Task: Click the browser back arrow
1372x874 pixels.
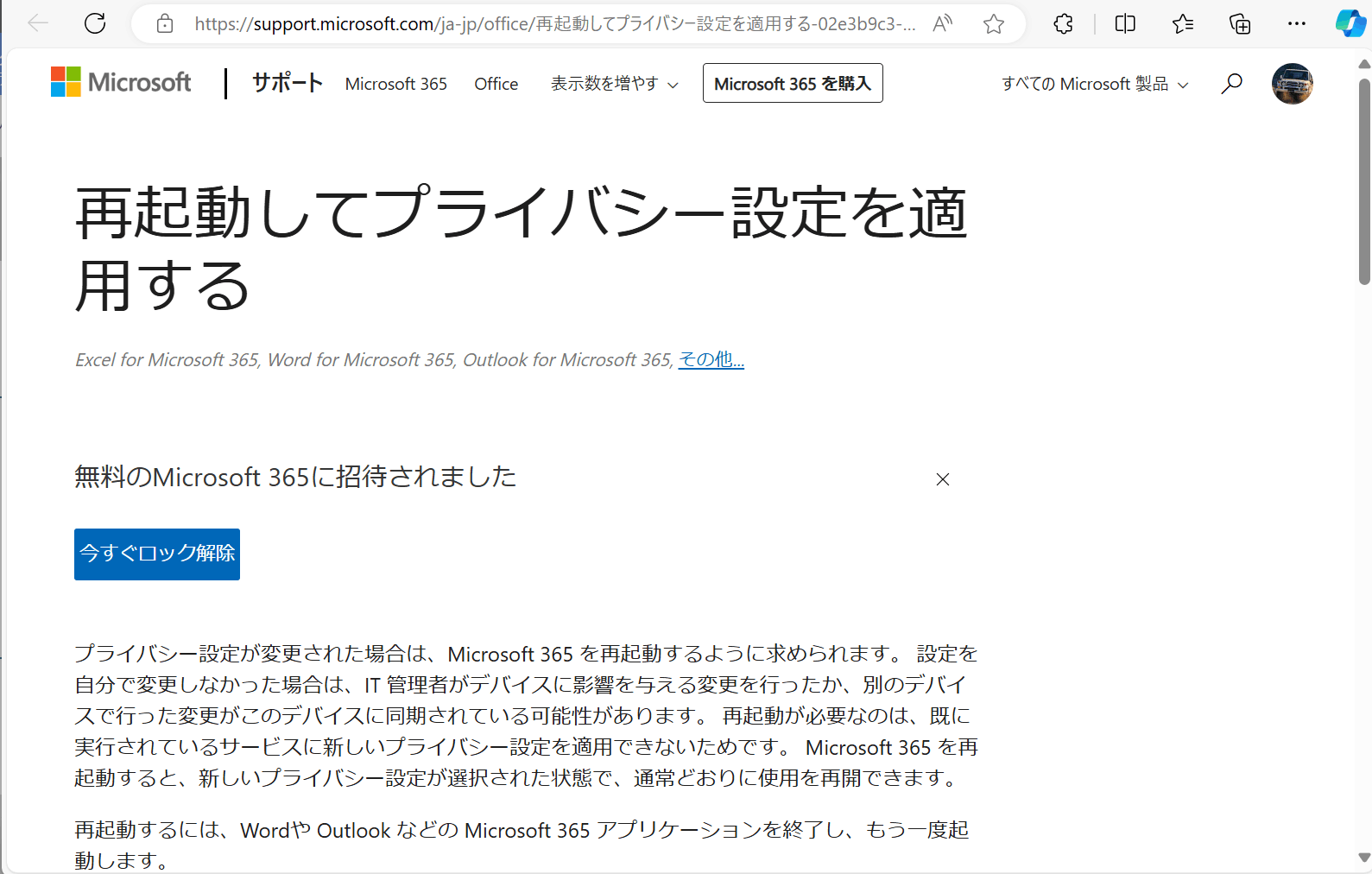Action: pyautogui.click(x=38, y=23)
